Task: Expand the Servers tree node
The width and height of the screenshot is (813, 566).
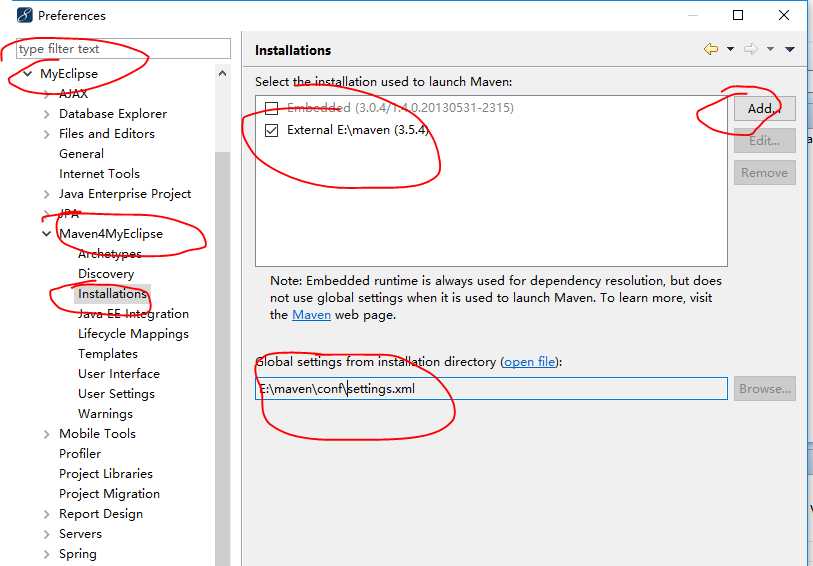Action: pos(47,534)
